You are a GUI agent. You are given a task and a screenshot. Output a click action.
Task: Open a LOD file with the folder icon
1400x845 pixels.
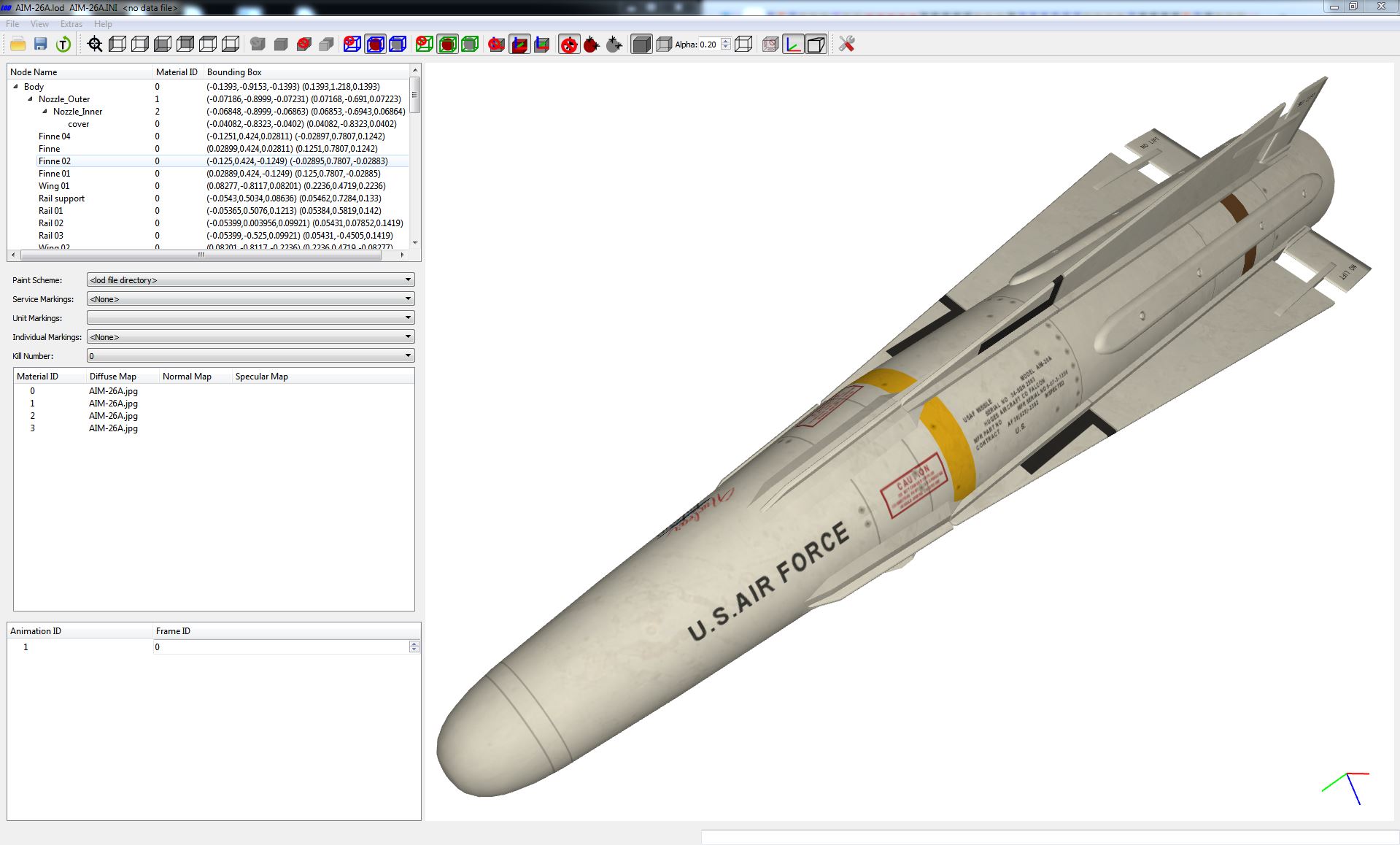pos(18,45)
